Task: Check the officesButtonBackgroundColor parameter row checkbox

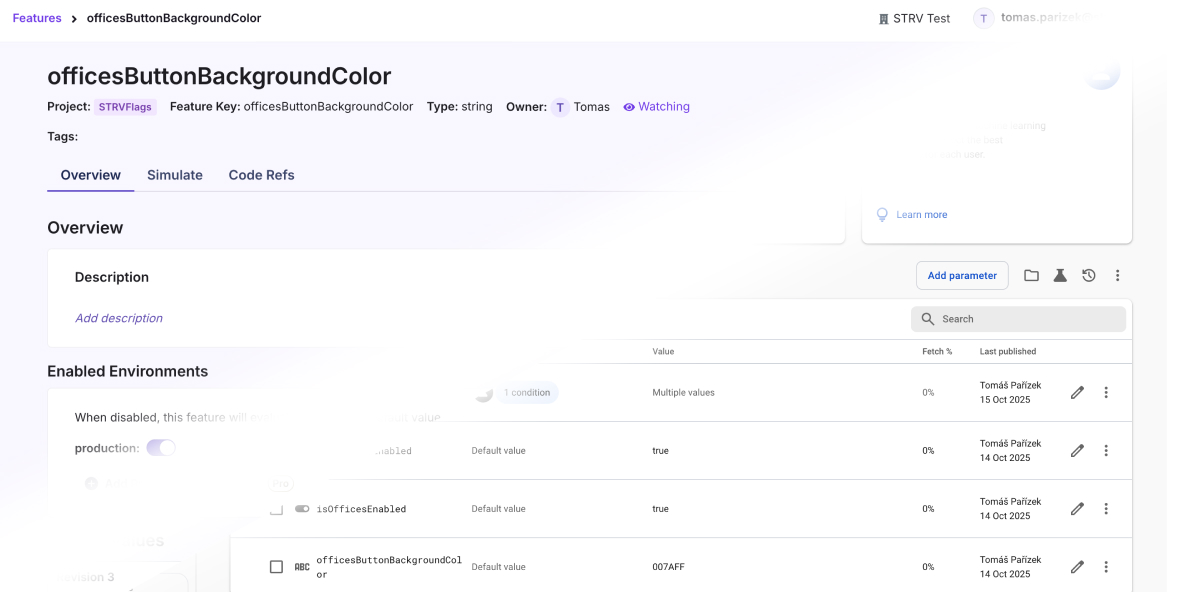Action: [277, 567]
